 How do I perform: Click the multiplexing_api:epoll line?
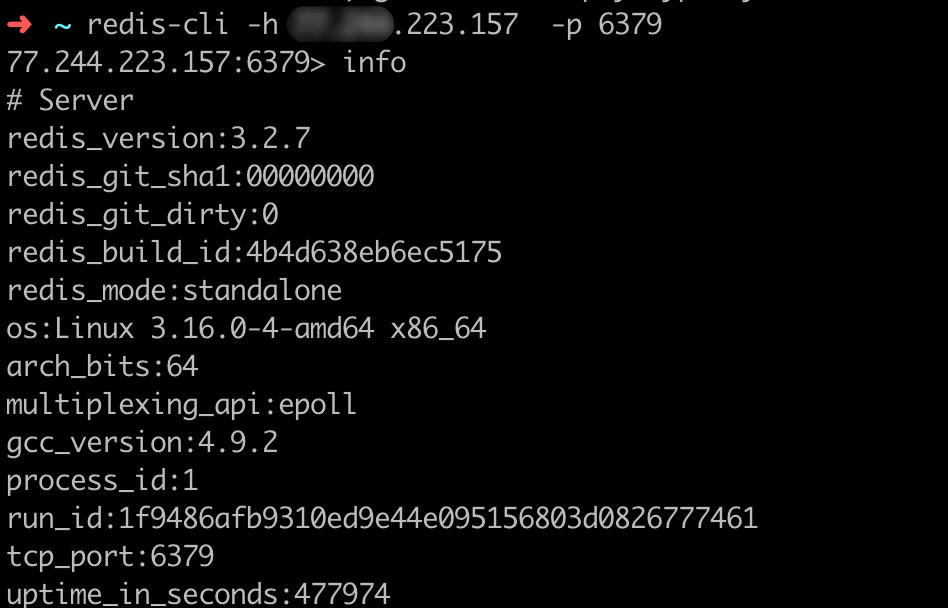pyautogui.click(x=181, y=405)
